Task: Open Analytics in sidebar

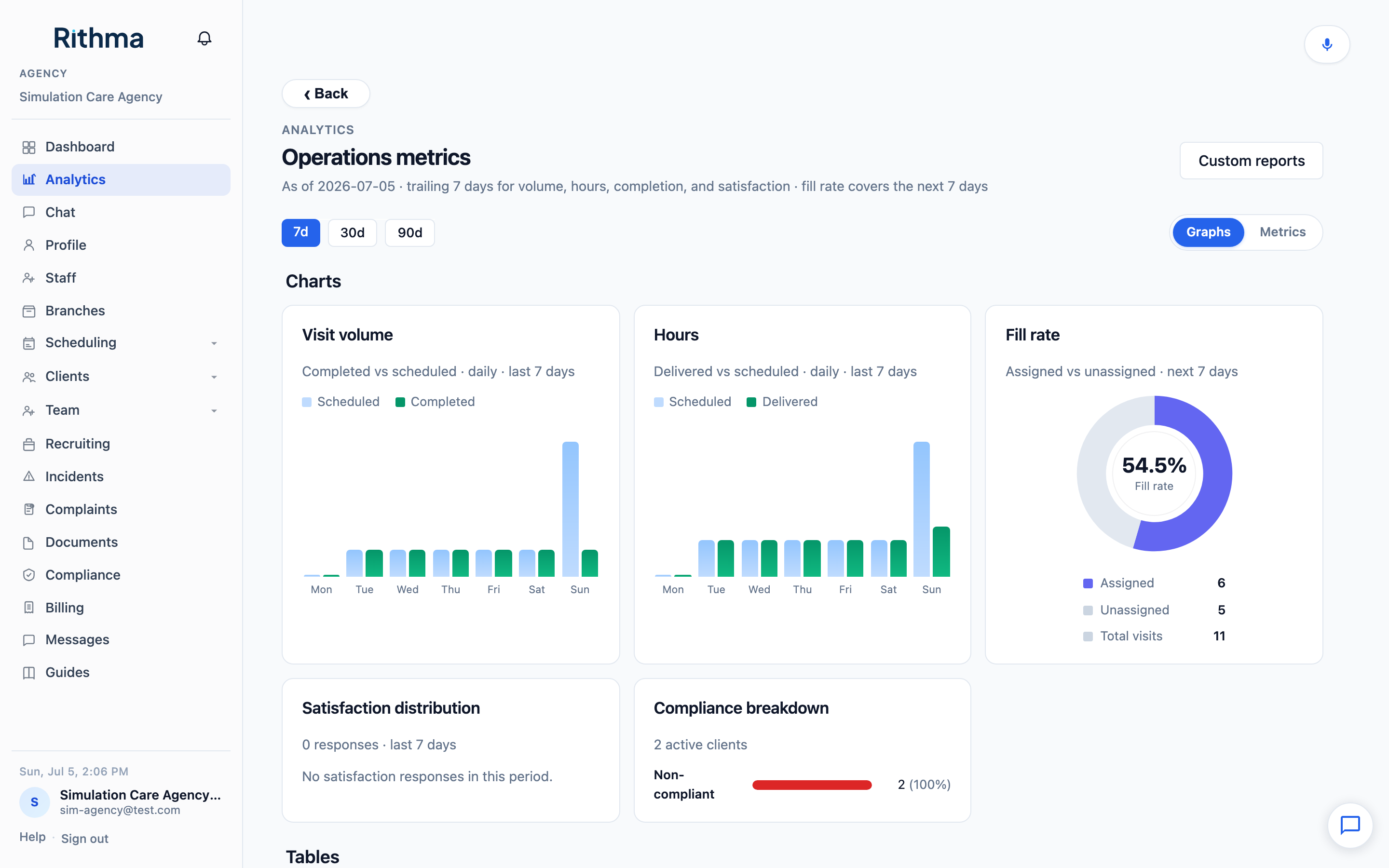Action: [121, 180]
